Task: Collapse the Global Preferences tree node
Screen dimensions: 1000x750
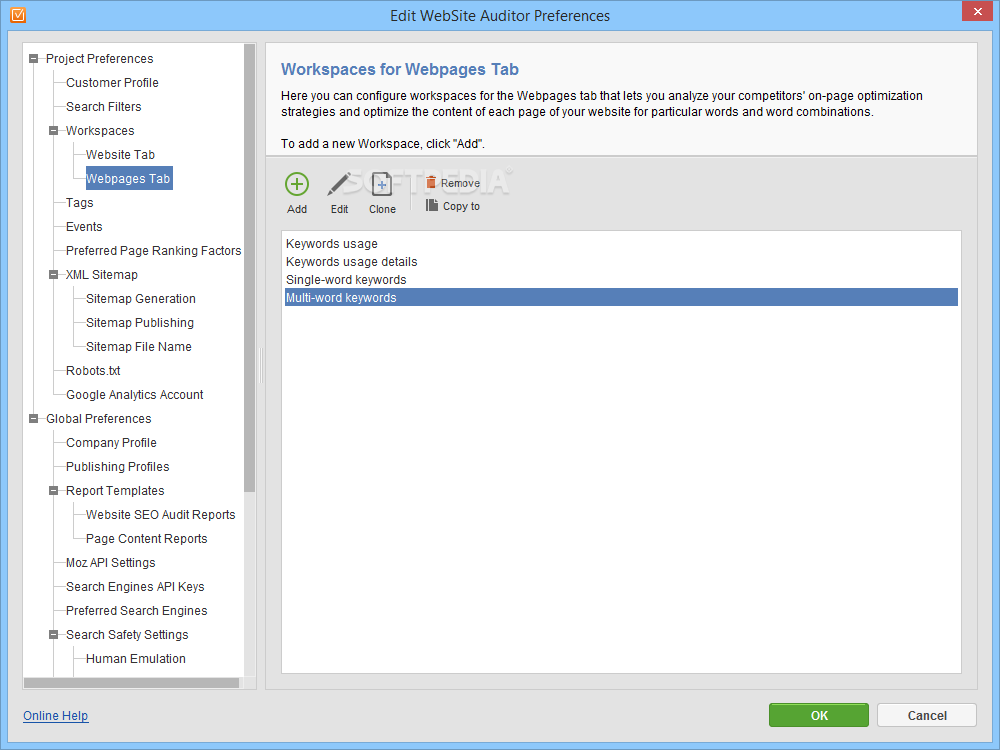Action: [33, 419]
